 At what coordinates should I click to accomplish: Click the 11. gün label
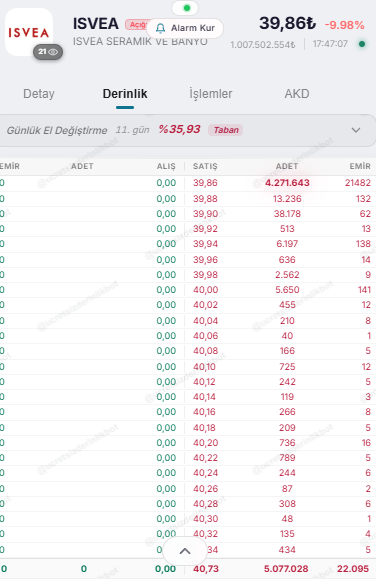[x=133, y=130]
